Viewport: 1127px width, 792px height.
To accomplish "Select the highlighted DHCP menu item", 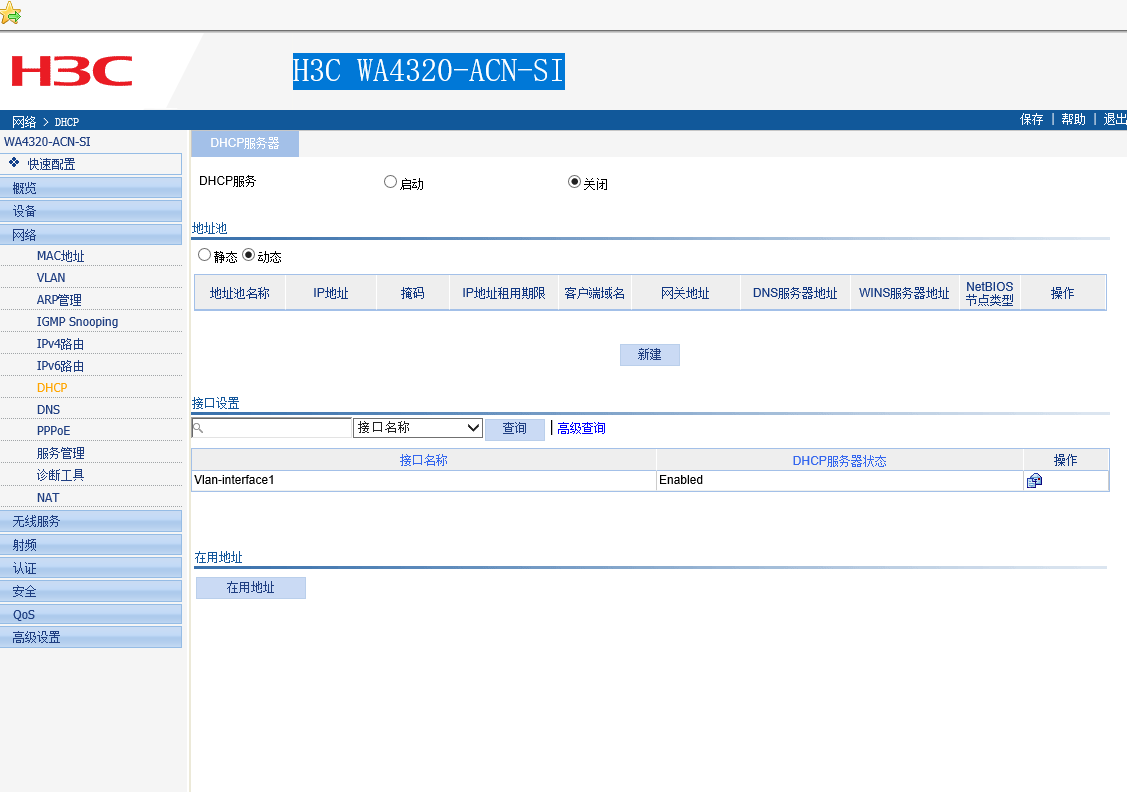I will [52, 387].
